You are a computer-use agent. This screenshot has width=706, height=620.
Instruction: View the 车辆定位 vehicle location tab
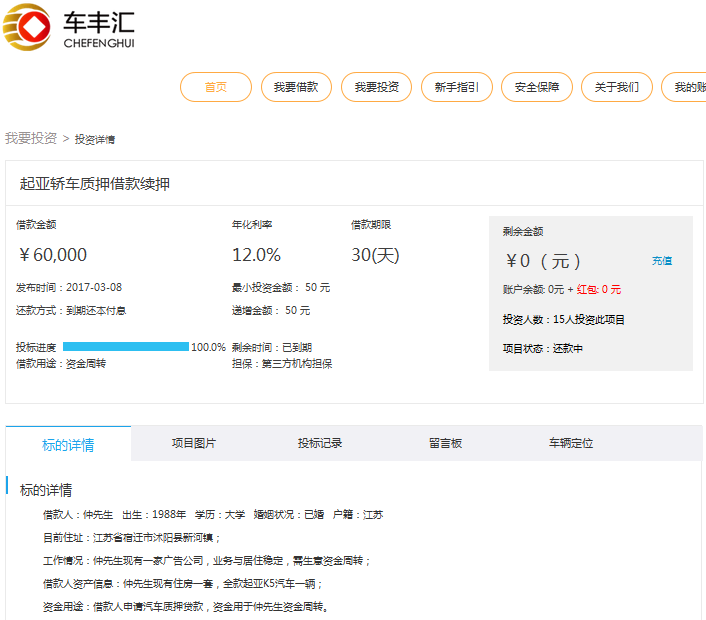(570, 443)
